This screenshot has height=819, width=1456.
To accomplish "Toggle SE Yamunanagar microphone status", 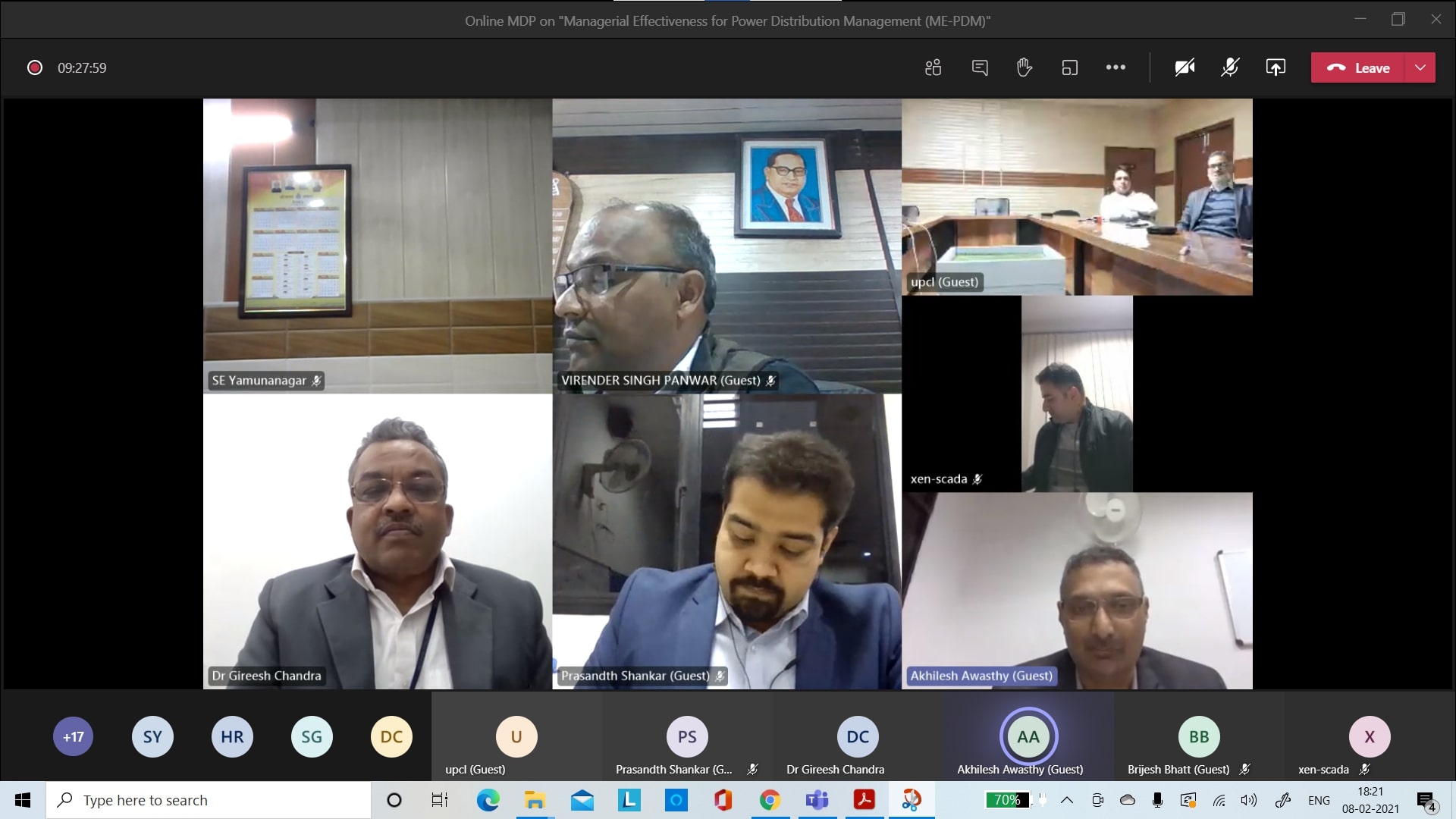I will 318,380.
